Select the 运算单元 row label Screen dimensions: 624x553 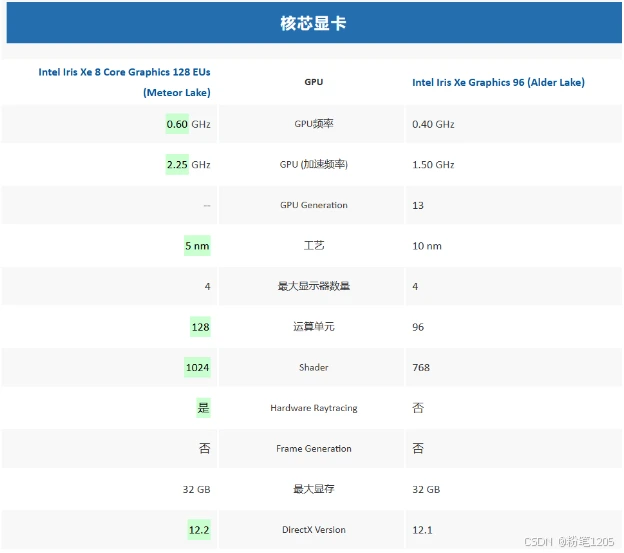point(314,327)
